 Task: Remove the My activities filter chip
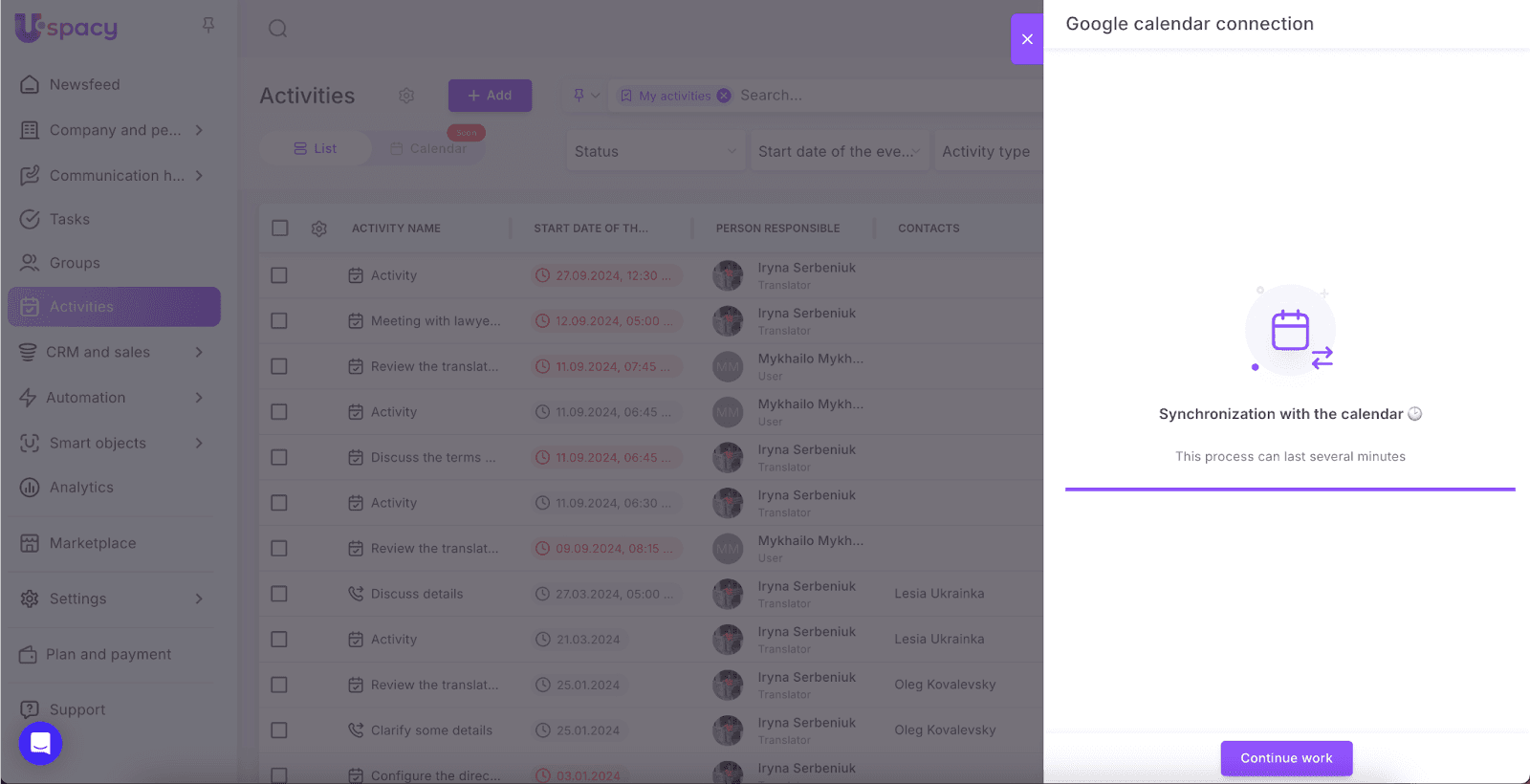[724, 96]
